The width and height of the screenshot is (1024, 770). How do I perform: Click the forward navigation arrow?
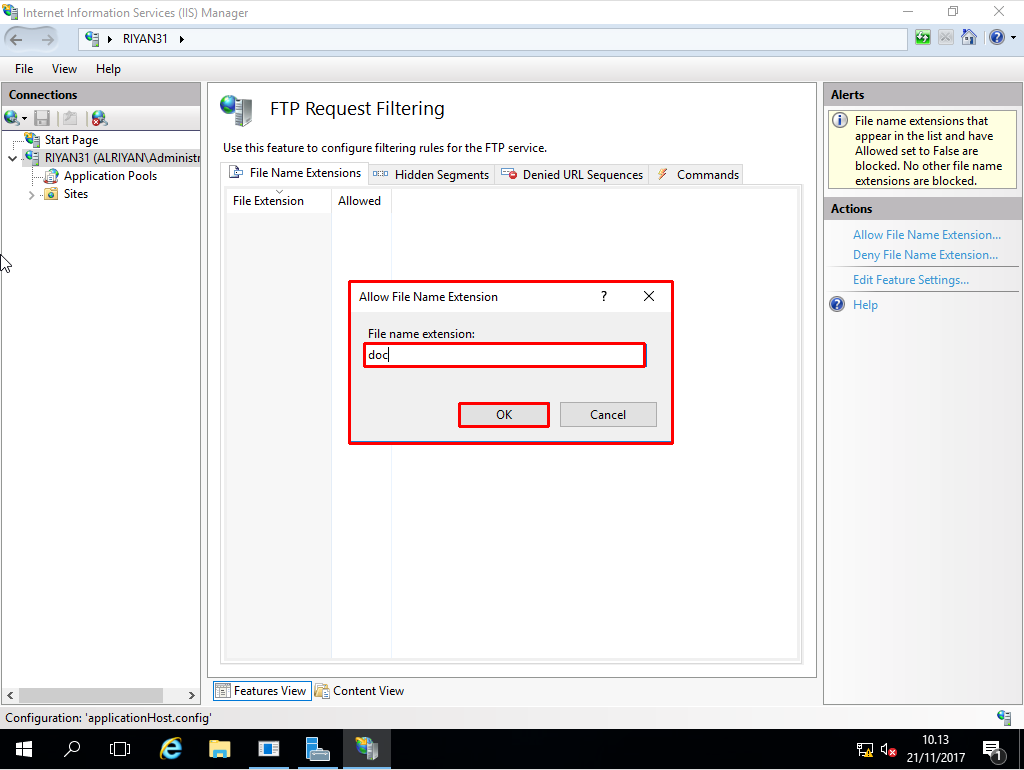pyautogui.click(x=47, y=39)
